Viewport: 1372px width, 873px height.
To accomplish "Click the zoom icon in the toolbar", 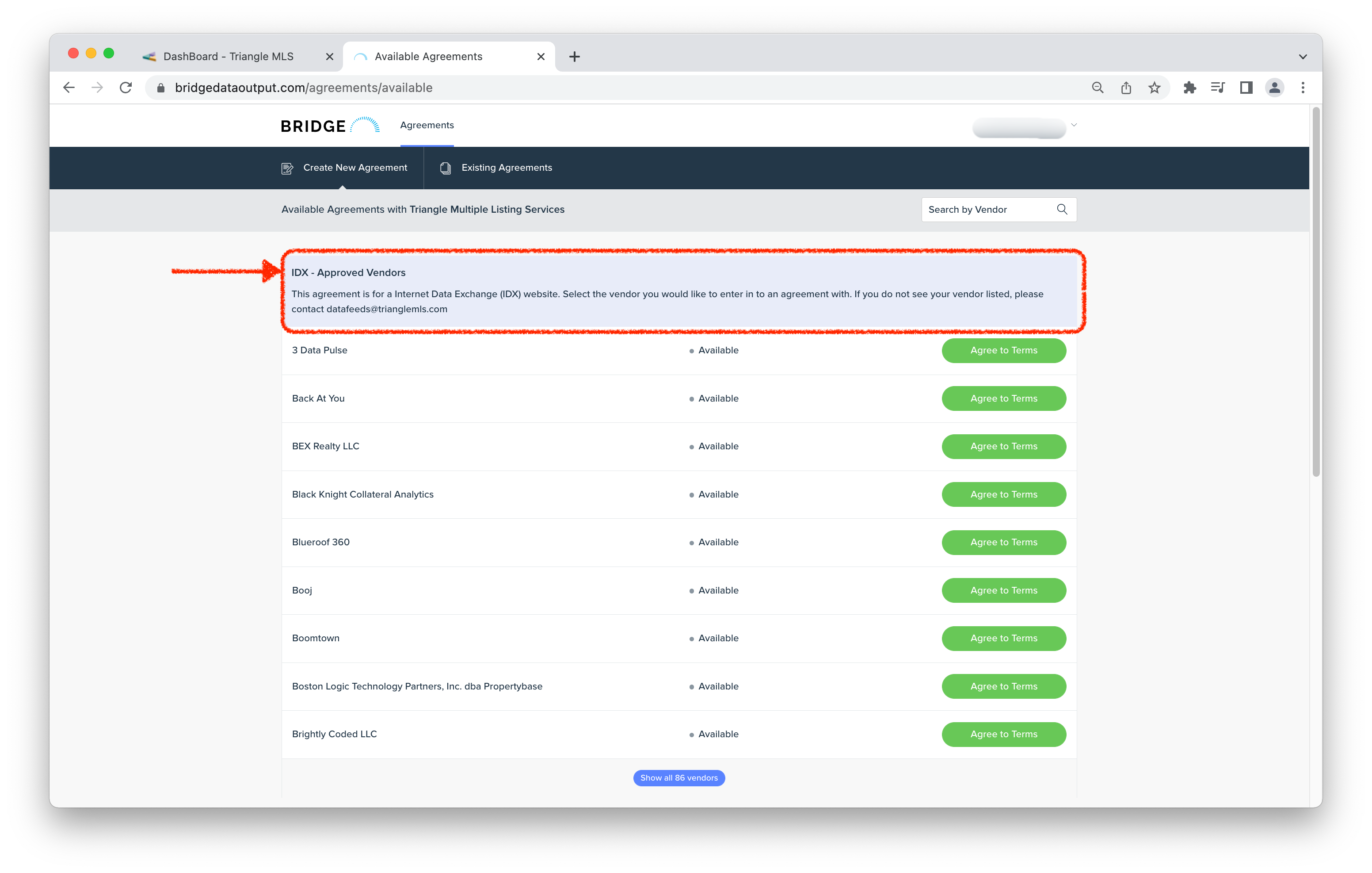I will [x=1098, y=87].
